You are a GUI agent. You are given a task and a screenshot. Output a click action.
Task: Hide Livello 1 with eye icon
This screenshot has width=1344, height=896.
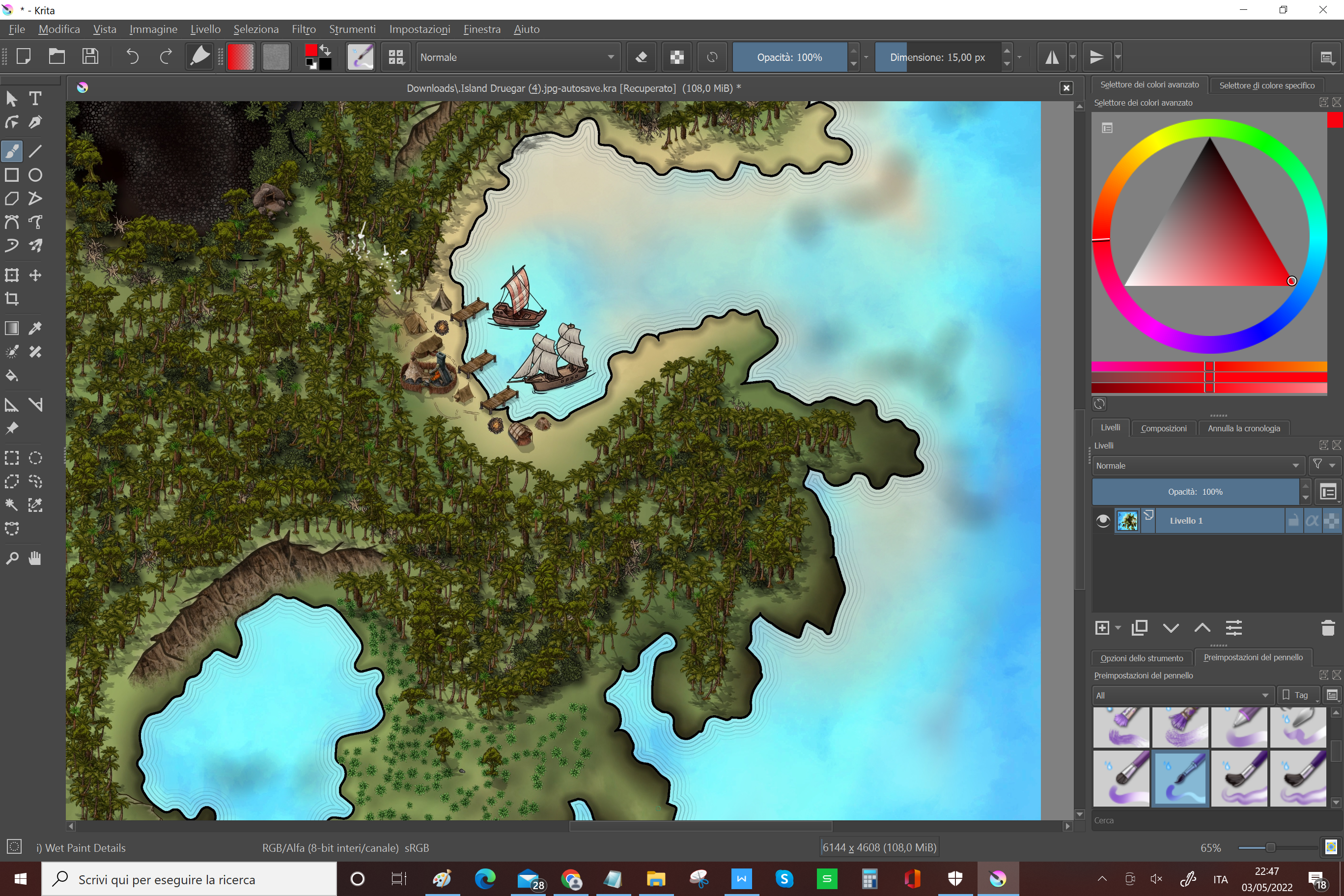point(1103,521)
